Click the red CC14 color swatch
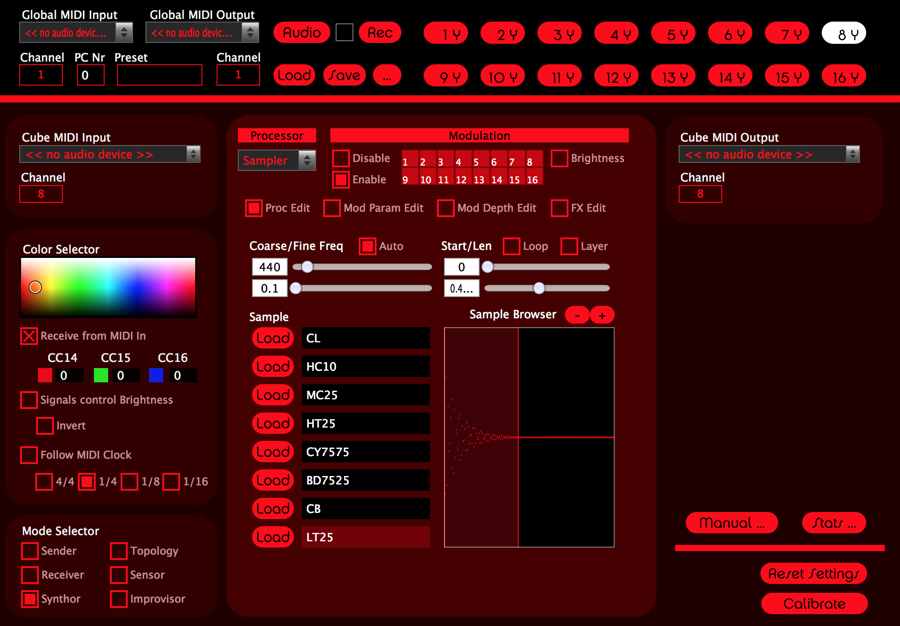The width and height of the screenshot is (900, 626). coord(45,375)
